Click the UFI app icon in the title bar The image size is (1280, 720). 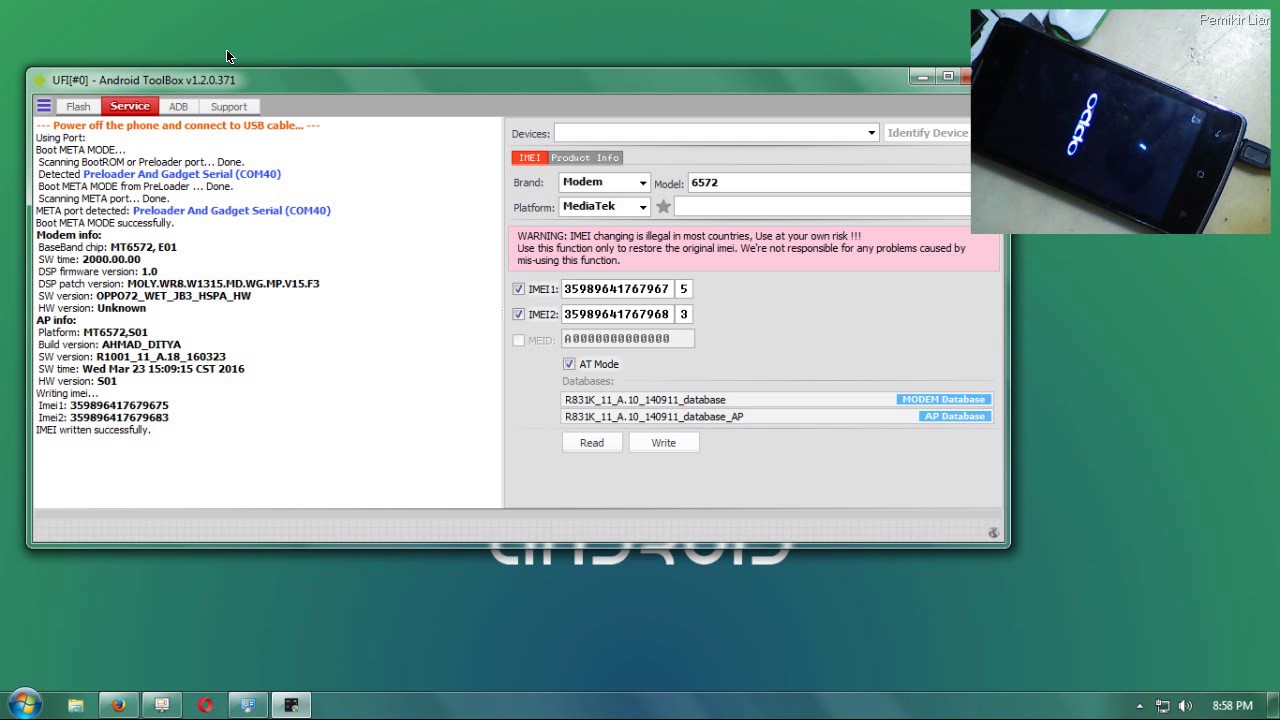[40, 80]
